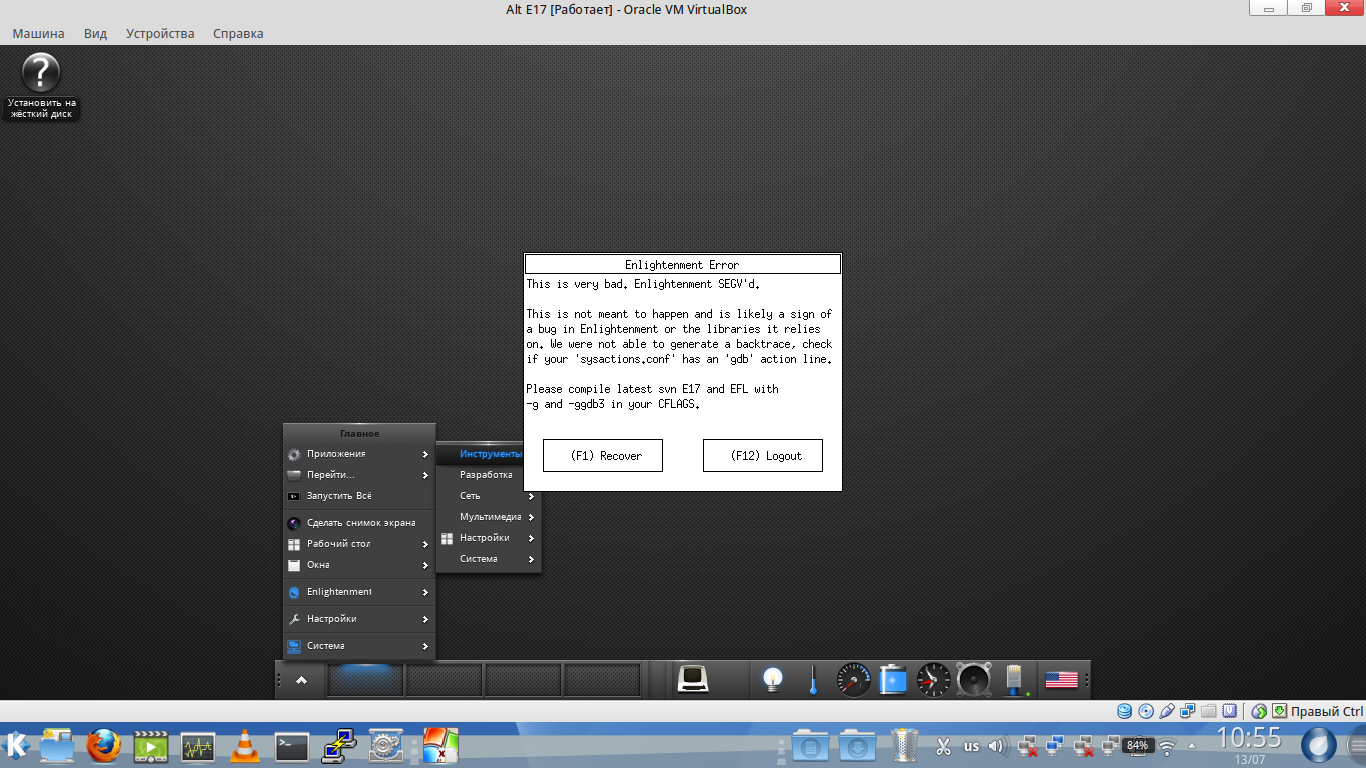
Task: Expand Настройки arrow in Главное menu
Action: 426,619
